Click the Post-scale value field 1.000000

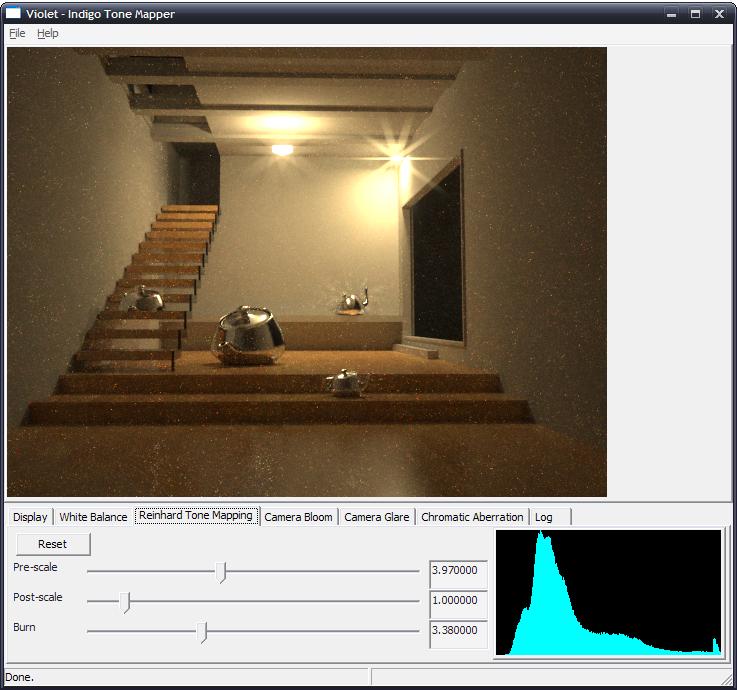pos(458,604)
